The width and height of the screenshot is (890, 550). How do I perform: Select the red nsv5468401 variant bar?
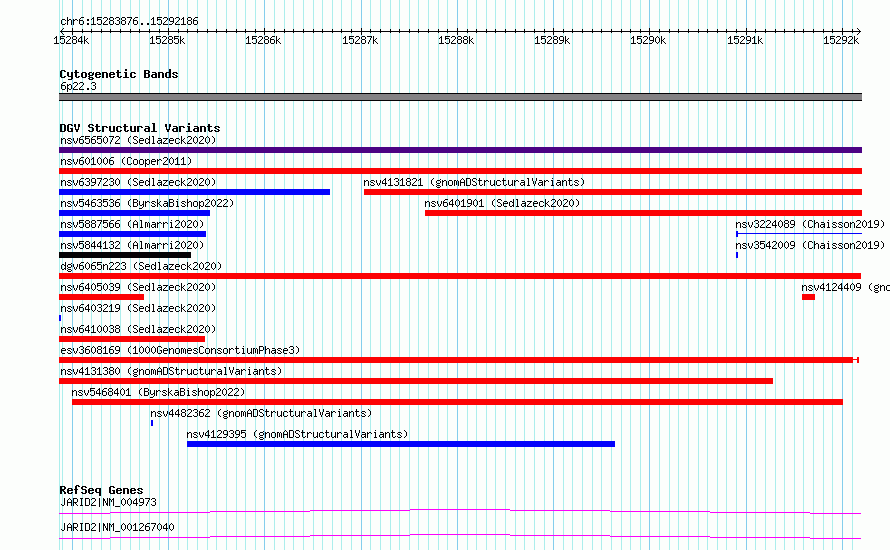coord(457,402)
